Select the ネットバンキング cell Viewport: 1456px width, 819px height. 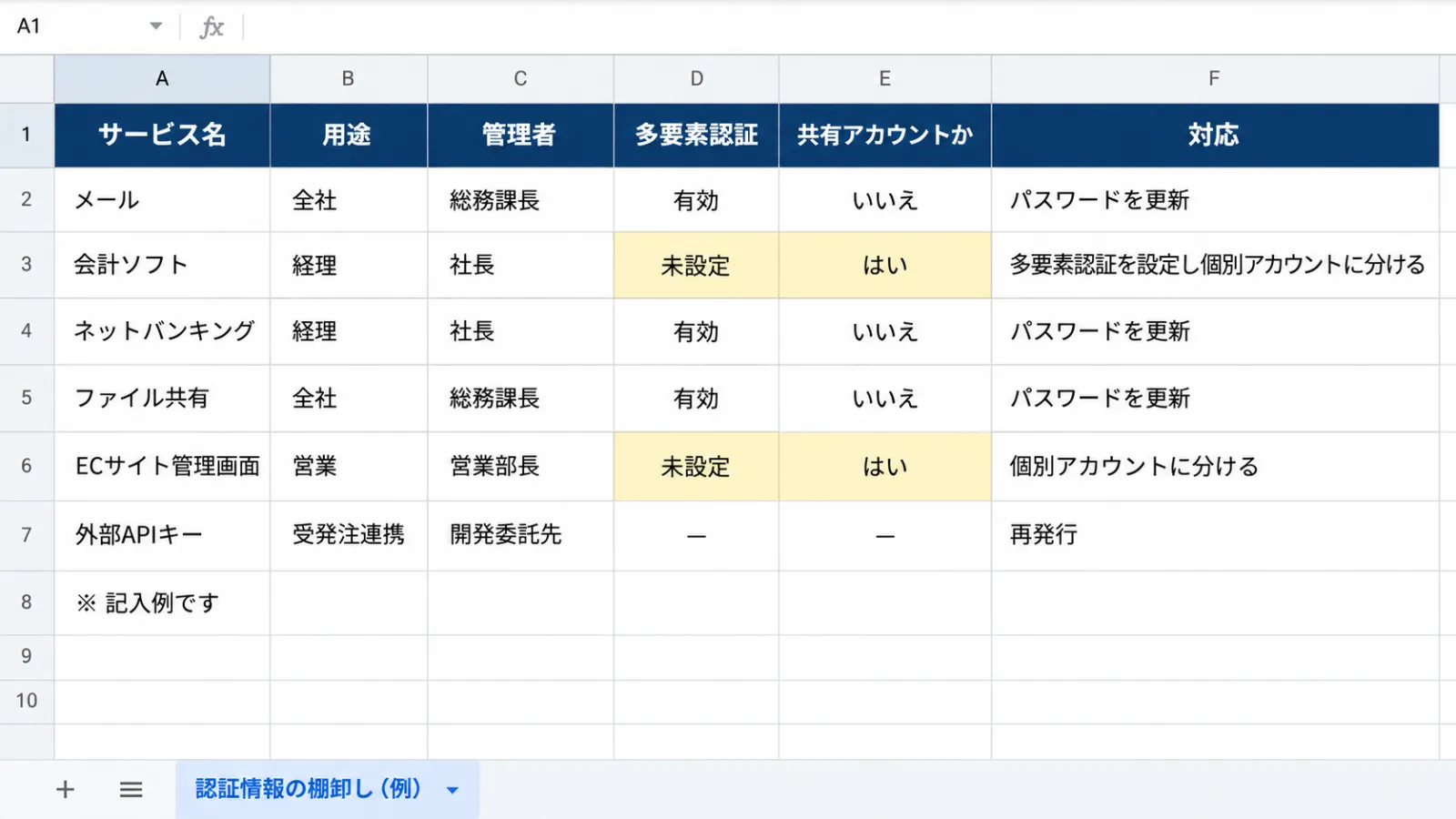point(162,331)
